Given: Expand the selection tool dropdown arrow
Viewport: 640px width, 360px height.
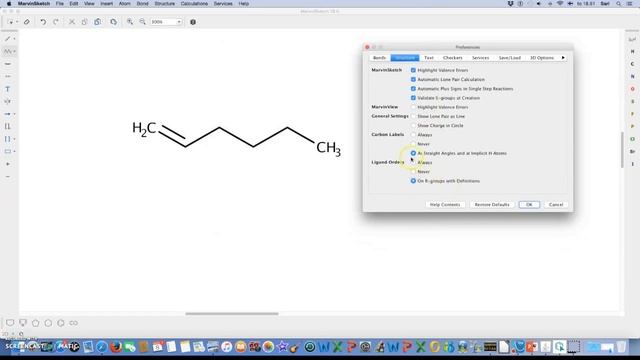Looking at the screenshot, I should click(x=17, y=22).
